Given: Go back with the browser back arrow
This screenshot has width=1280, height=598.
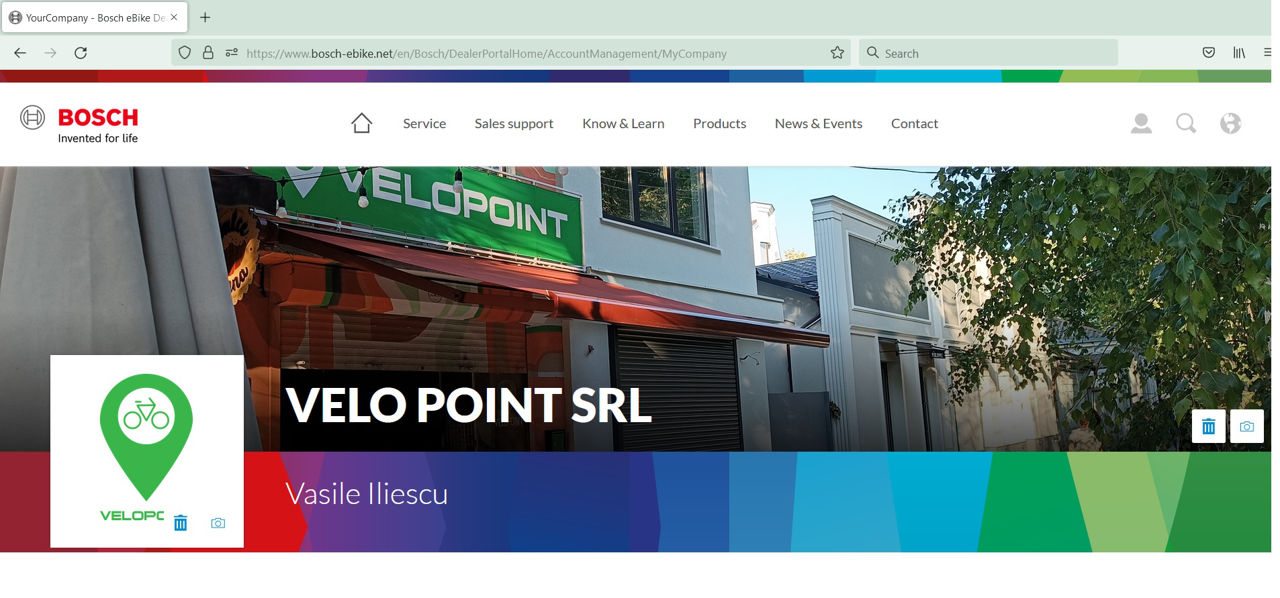Looking at the screenshot, I should click(20, 53).
